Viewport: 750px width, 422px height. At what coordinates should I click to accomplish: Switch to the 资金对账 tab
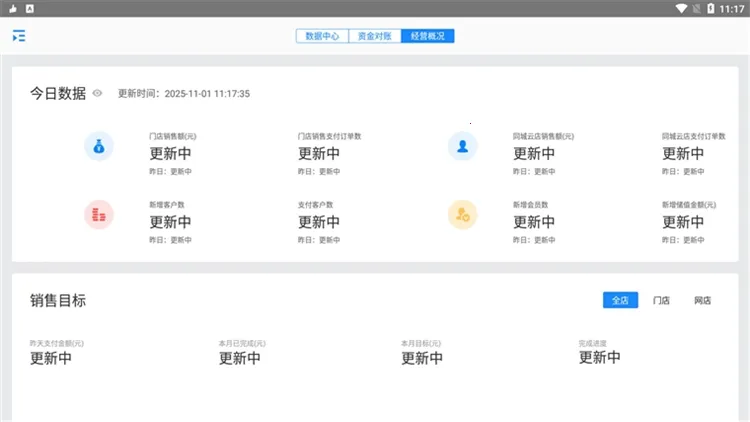click(x=374, y=36)
